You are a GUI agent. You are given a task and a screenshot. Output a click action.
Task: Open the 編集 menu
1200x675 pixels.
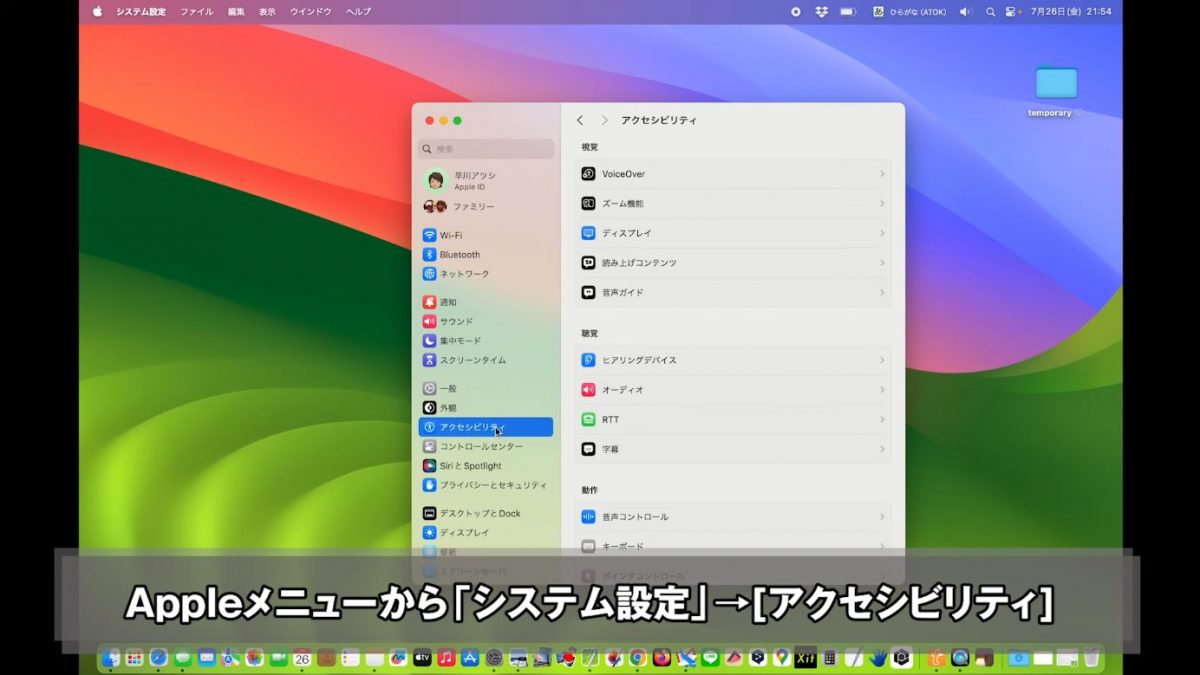click(236, 12)
